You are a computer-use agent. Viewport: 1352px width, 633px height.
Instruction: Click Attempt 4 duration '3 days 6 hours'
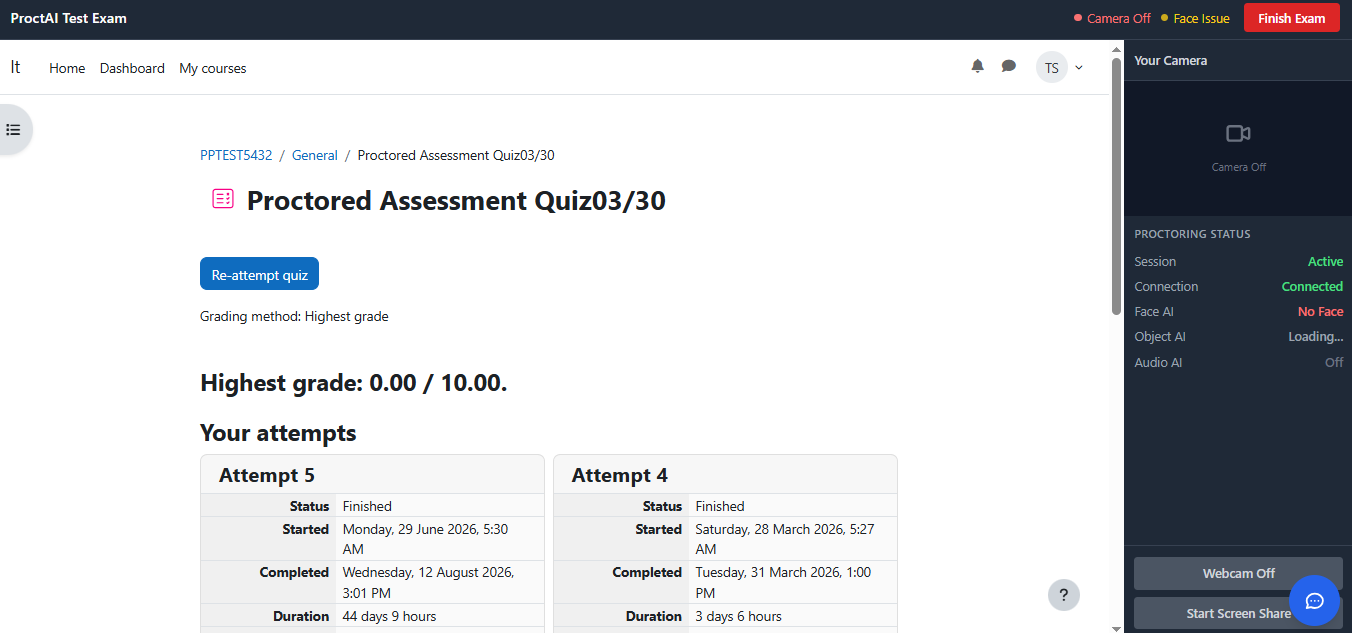[x=738, y=616]
